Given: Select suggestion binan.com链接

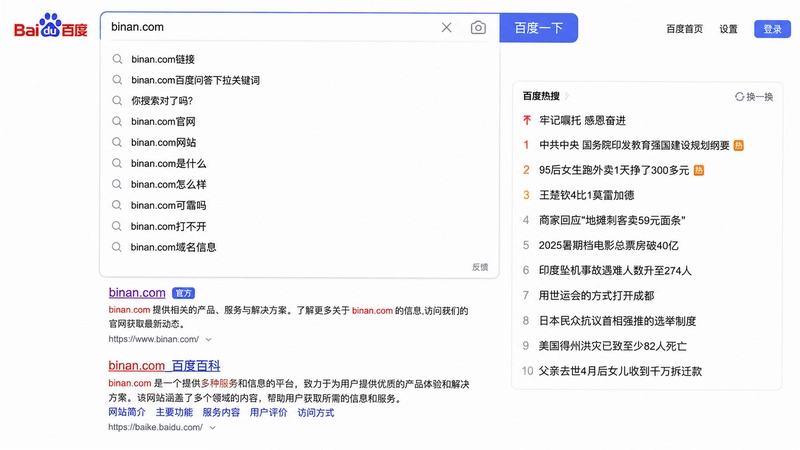Looking at the screenshot, I should click(x=163, y=59).
